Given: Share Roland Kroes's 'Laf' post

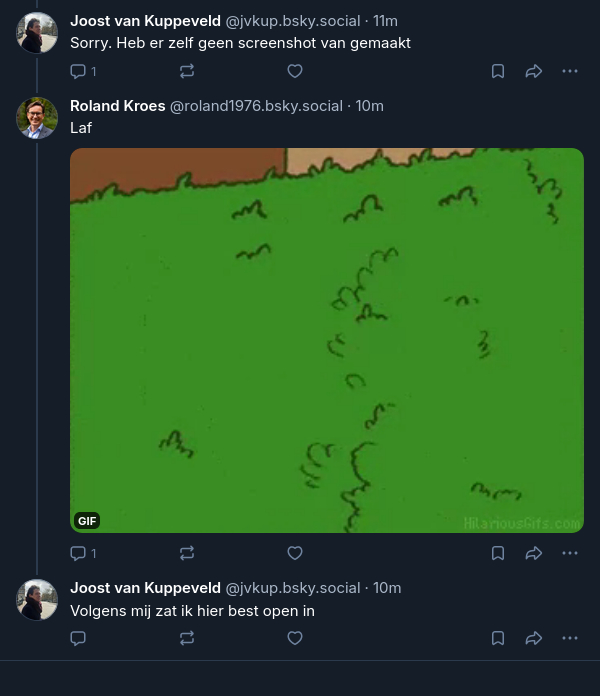Looking at the screenshot, I should [534, 553].
